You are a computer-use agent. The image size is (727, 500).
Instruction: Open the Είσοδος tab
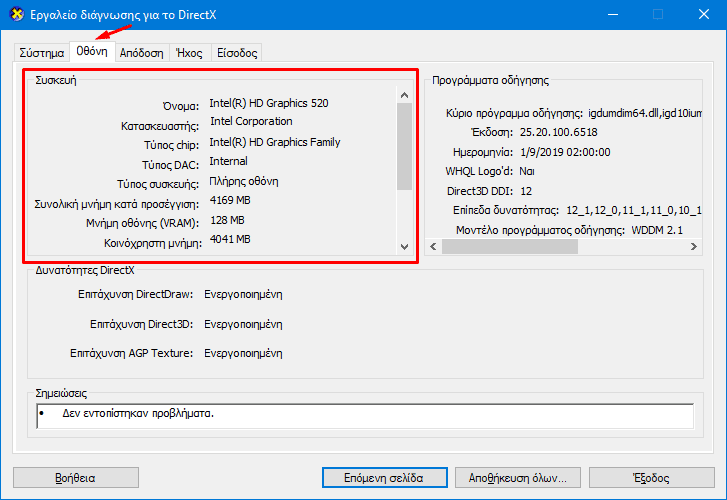coord(237,53)
